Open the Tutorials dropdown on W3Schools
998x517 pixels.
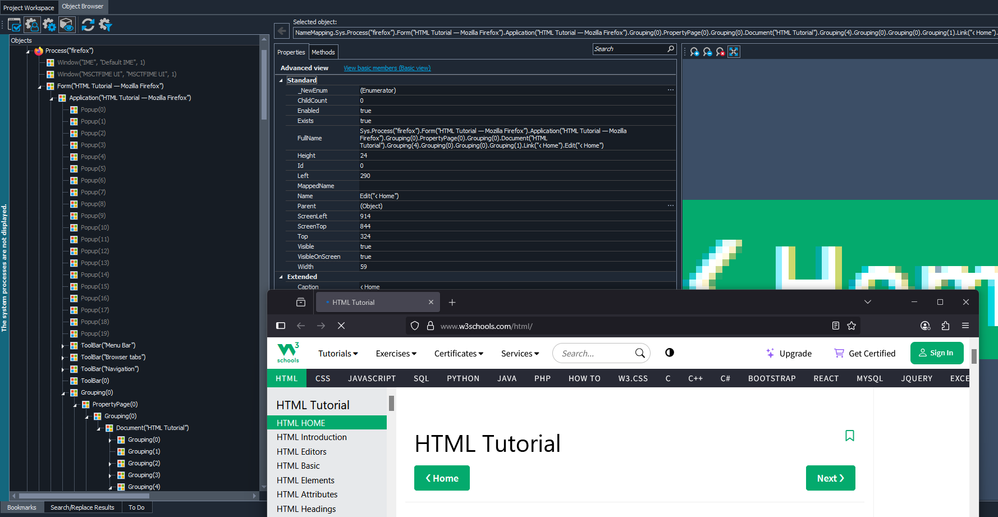click(x=338, y=353)
